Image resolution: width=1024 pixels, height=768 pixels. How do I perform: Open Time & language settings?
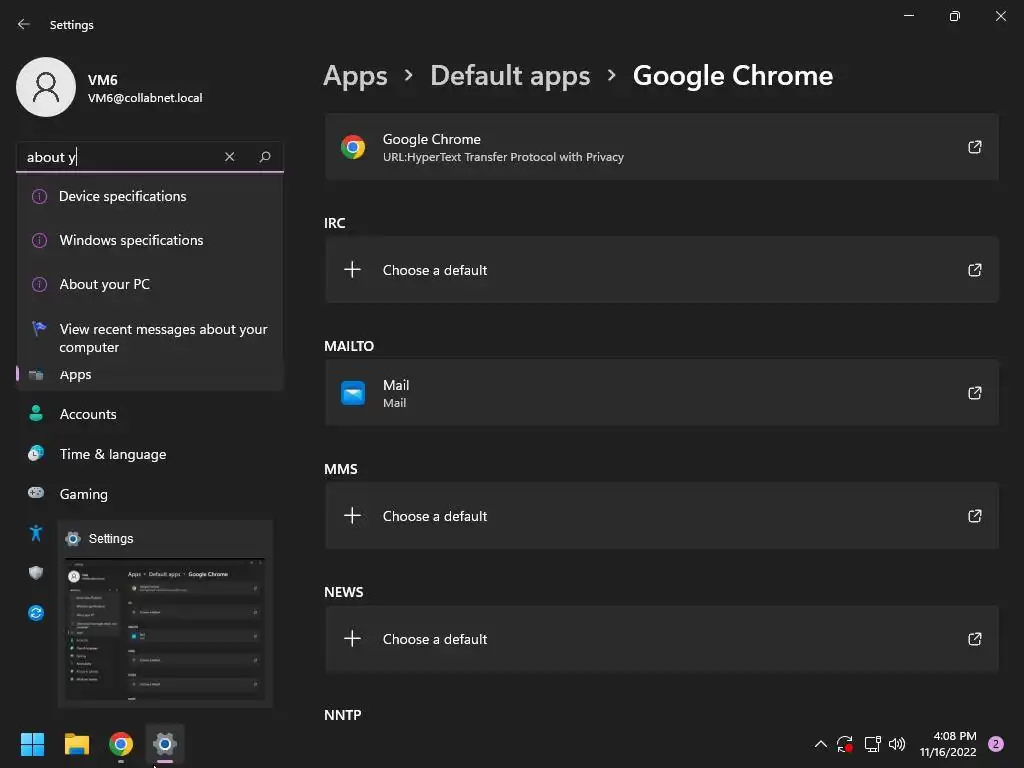(113, 454)
